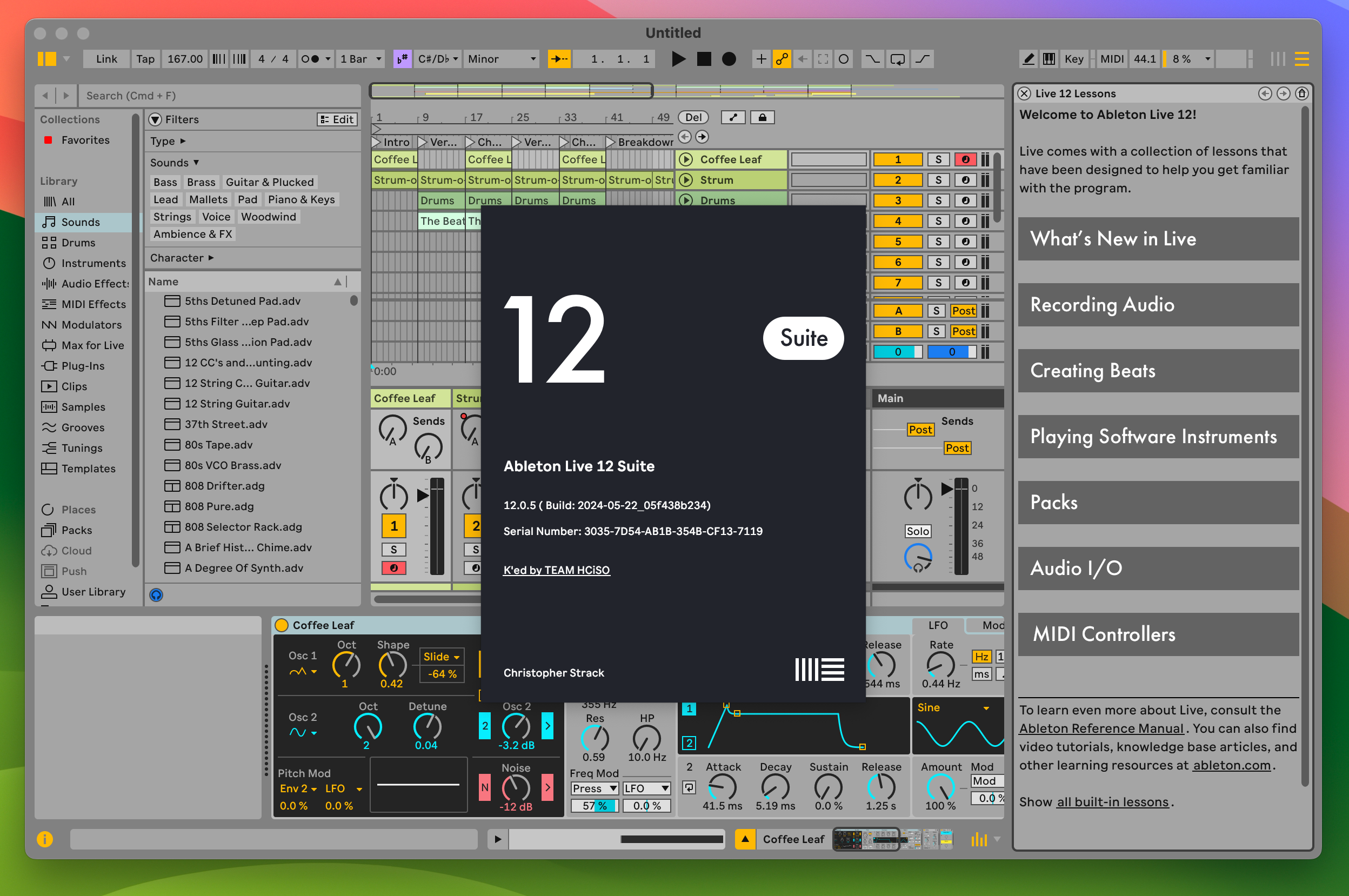Click the Tap tempo button
The height and width of the screenshot is (896, 1349).
(145, 59)
